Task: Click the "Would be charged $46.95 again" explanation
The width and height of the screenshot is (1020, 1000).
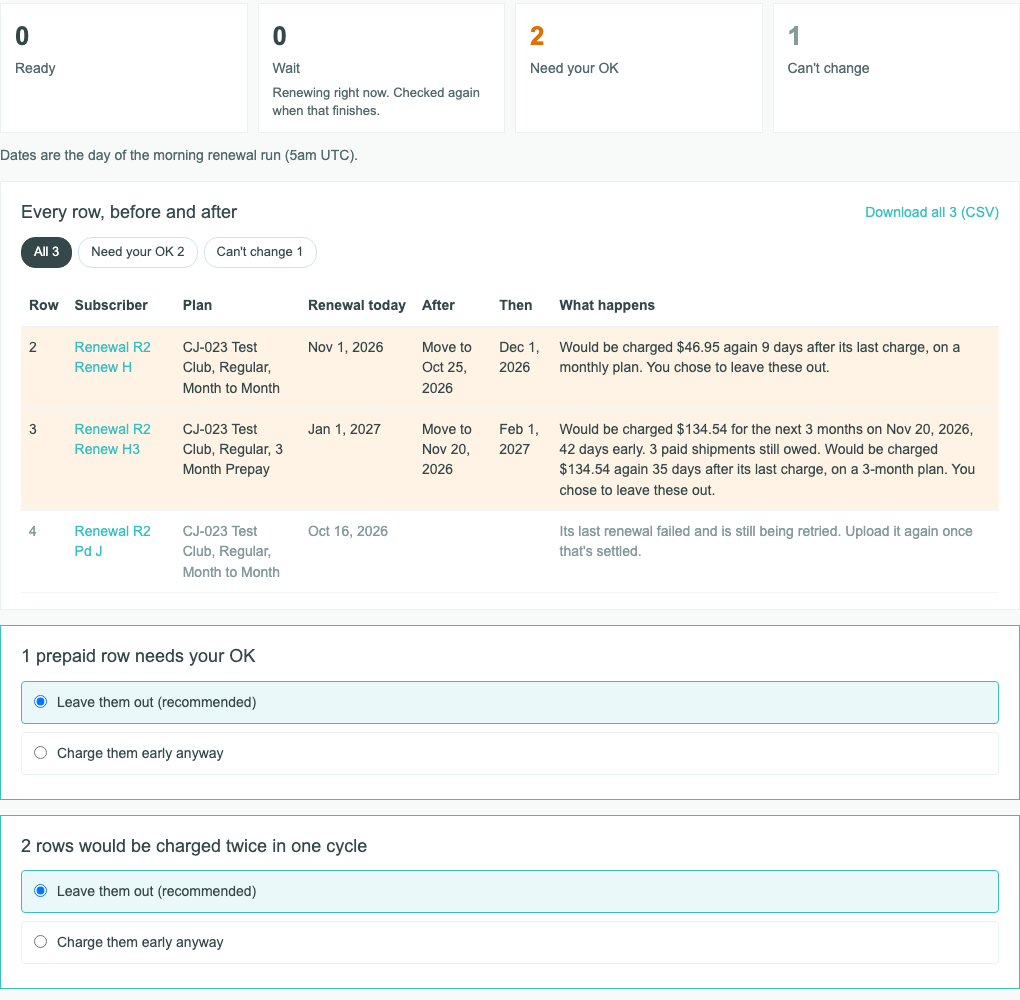Action: [760, 357]
